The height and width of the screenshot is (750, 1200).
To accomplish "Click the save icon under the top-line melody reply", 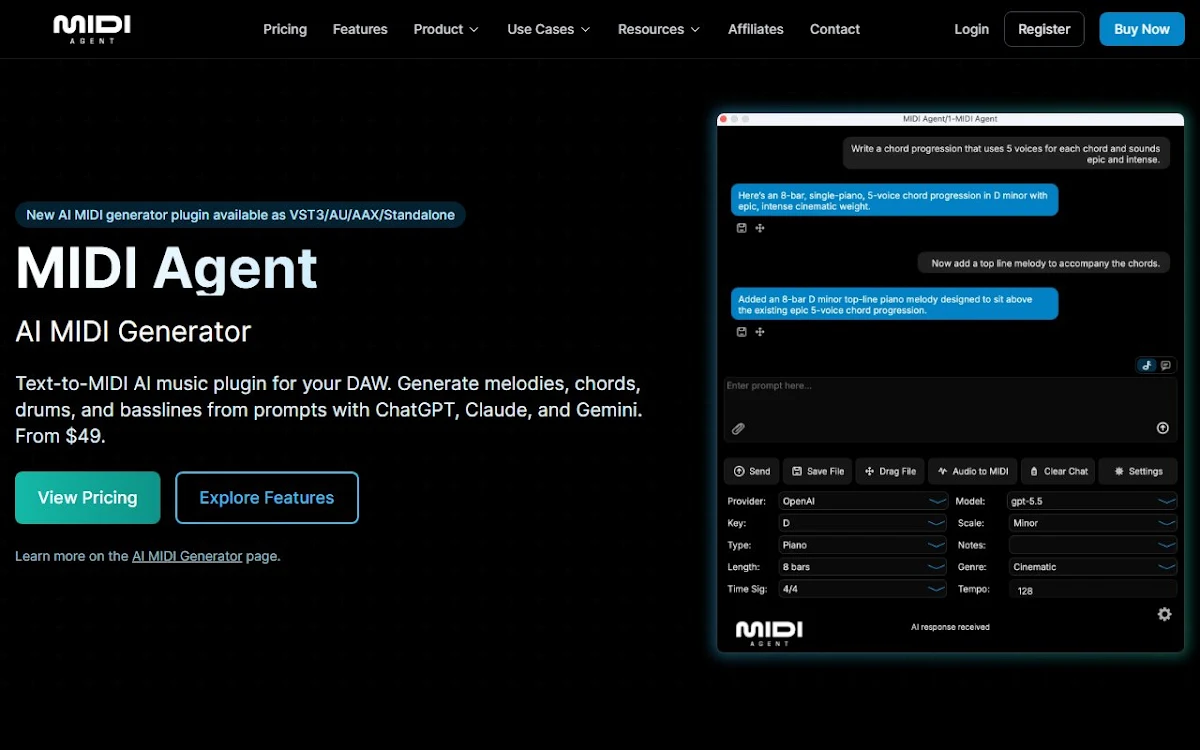I will click(741, 332).
